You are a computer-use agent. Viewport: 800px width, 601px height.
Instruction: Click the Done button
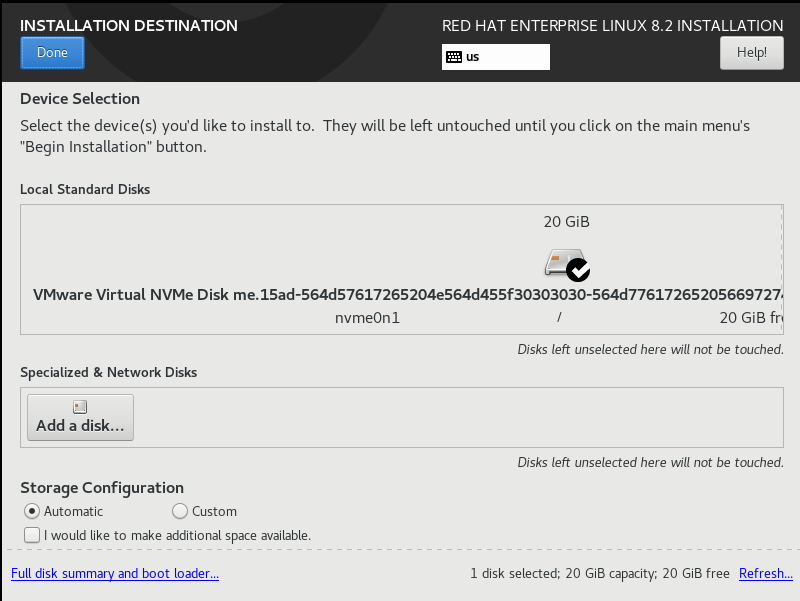point(52,53)
